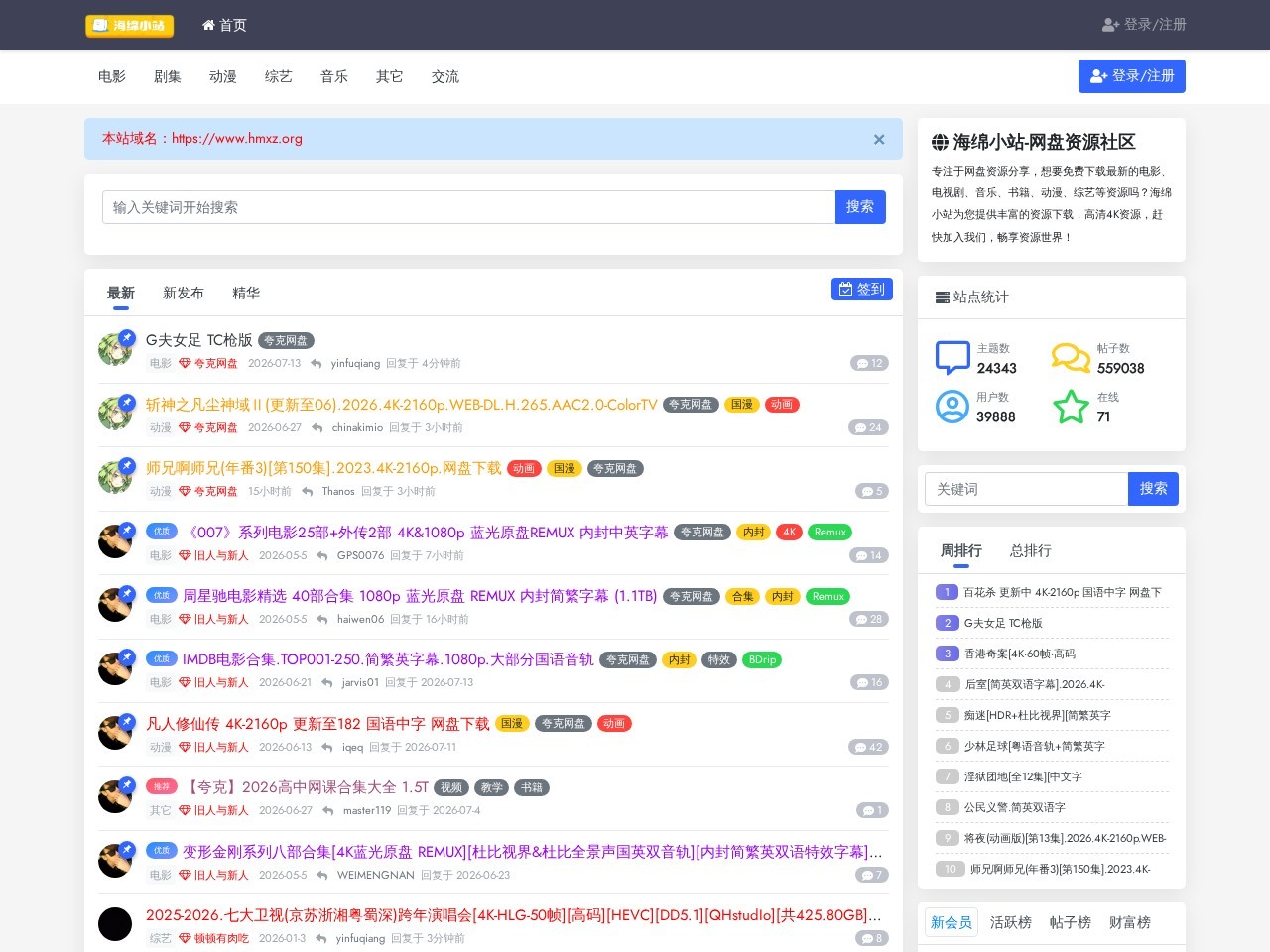Viewport: 1270px width, 952px height.
Task: Click the 国漫 tag on 斩神之凡尘神域
Action: (x=742, y=405)
